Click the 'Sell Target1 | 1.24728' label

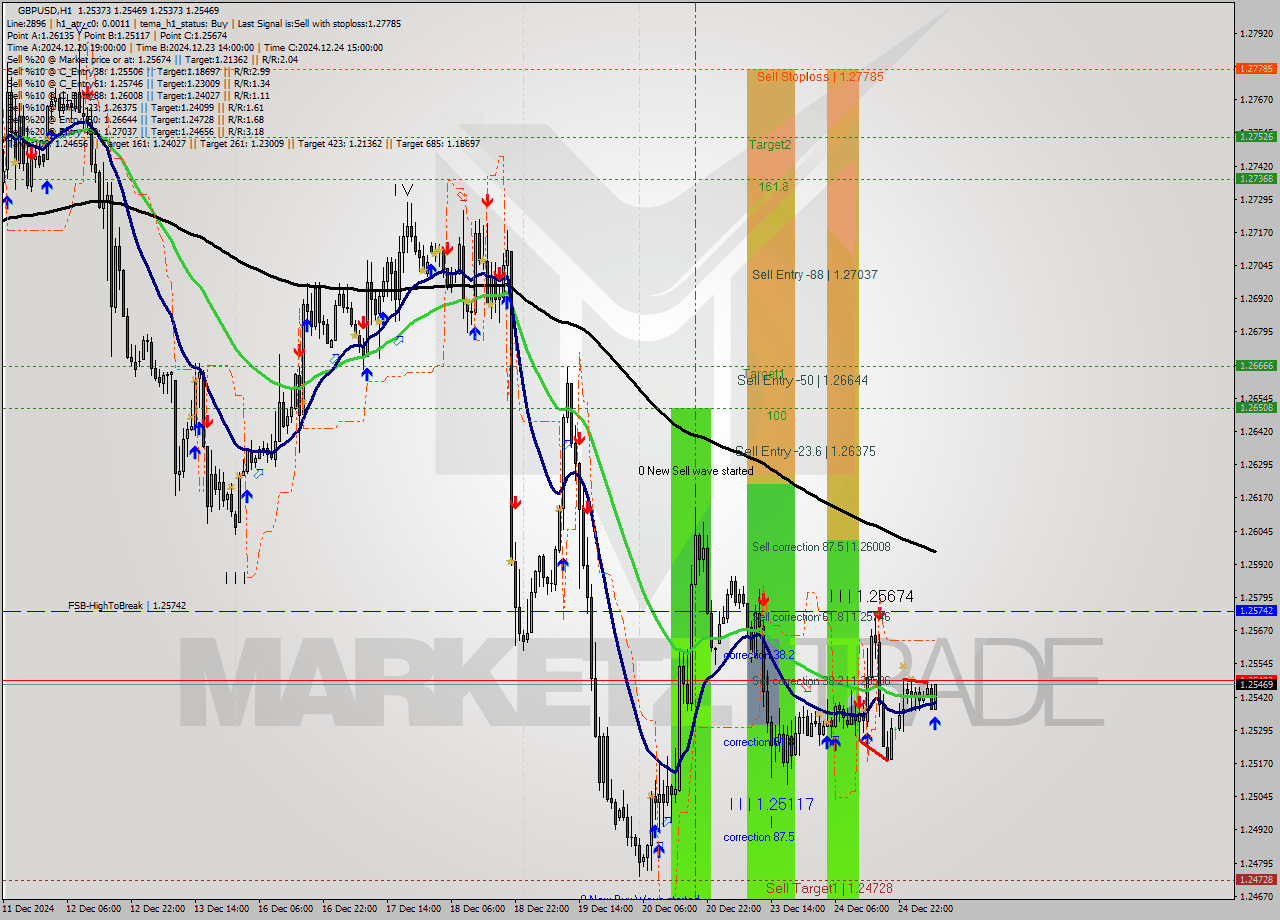coord(829,888)
